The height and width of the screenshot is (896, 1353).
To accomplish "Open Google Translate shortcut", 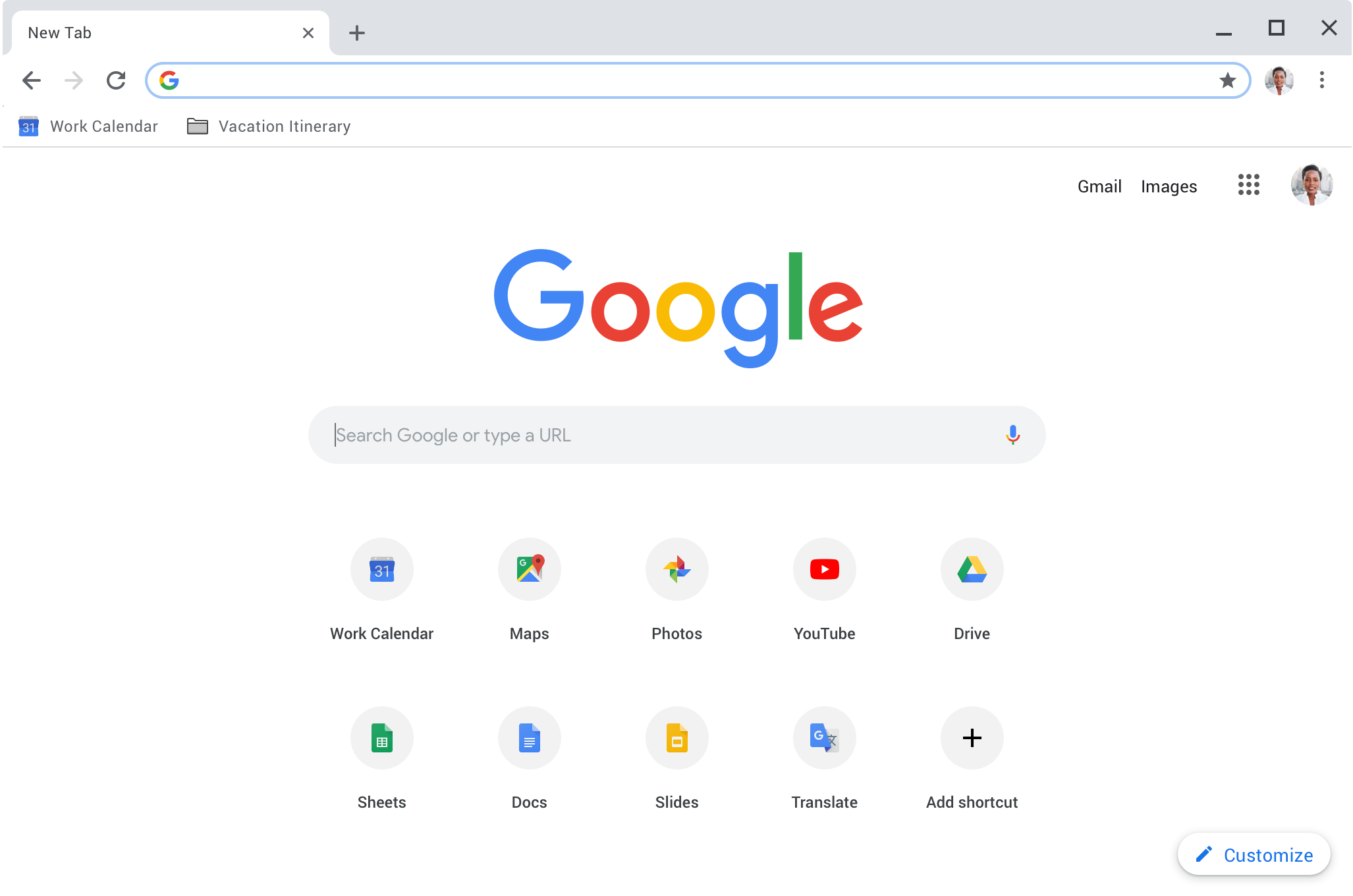I will point(824,738).
